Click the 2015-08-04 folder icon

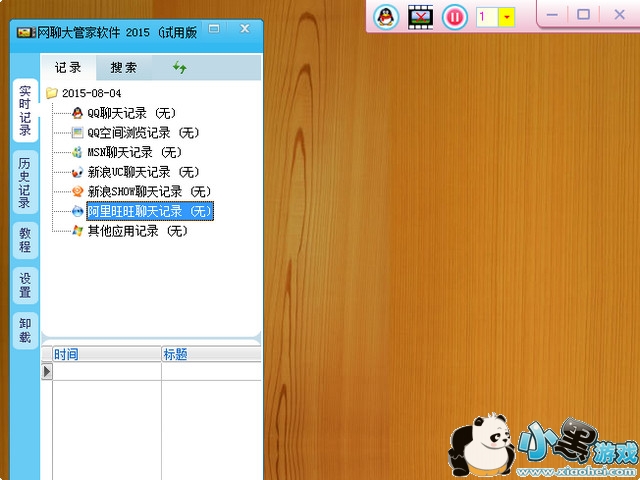[x=51, y=93]
